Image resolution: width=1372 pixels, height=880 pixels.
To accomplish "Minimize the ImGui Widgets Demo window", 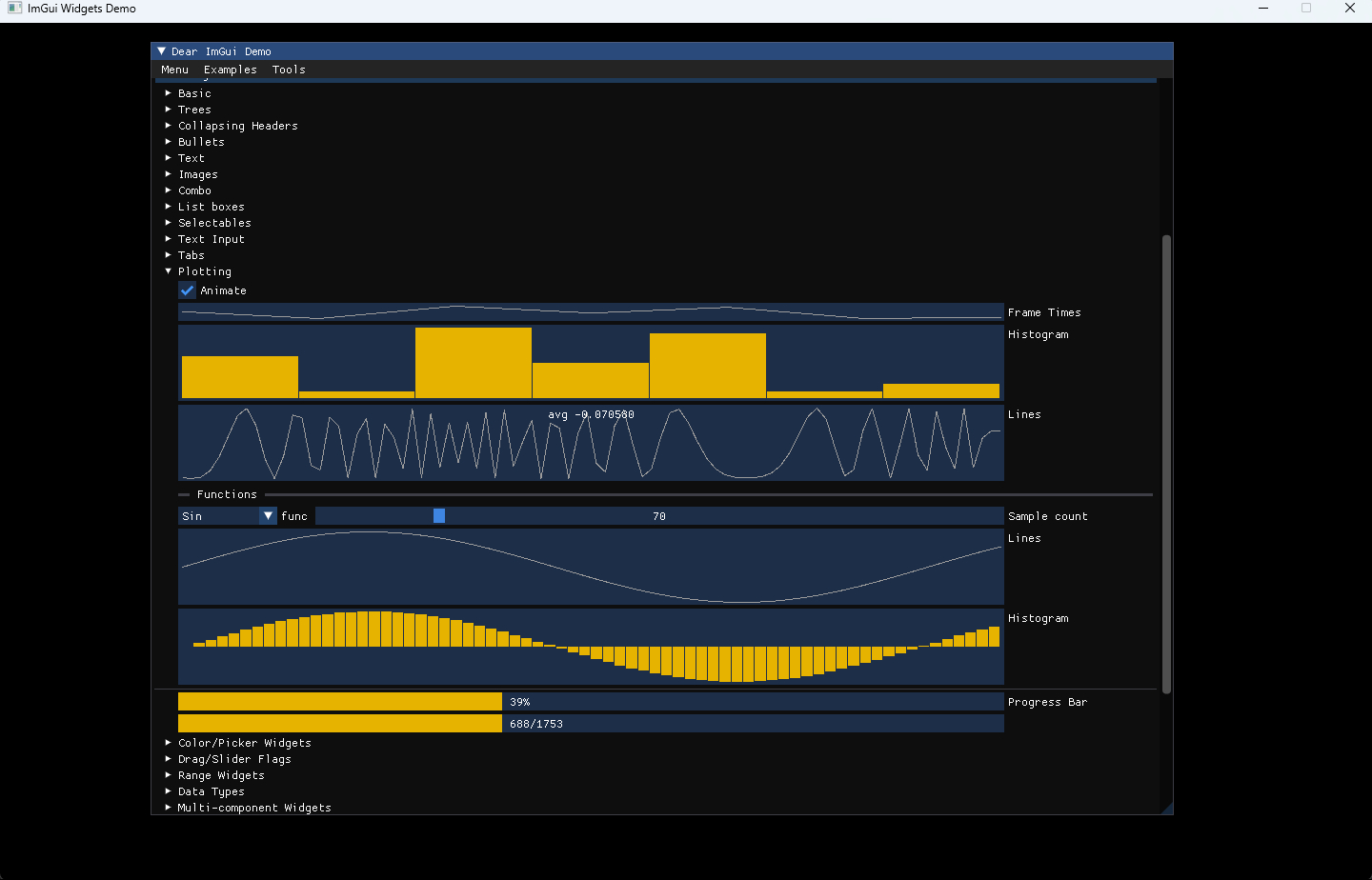I will click(1263, 8).
